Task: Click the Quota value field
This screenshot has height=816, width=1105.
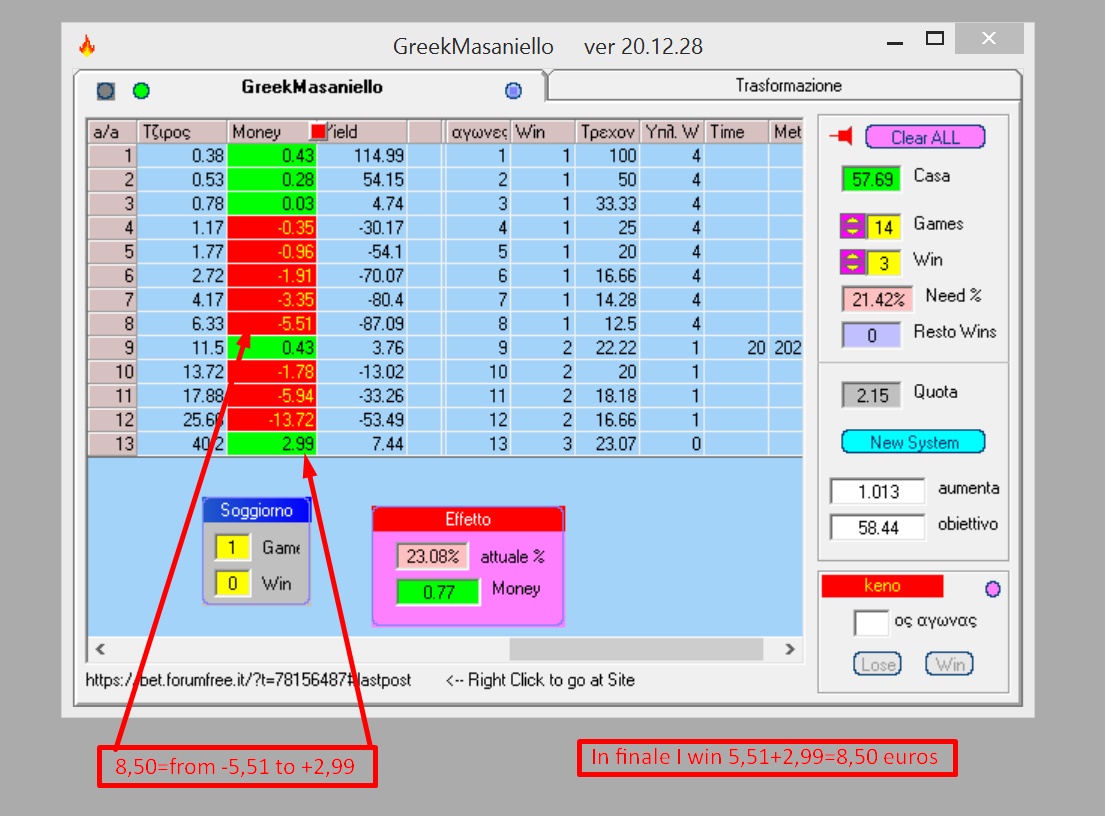Action: (872, 395)
